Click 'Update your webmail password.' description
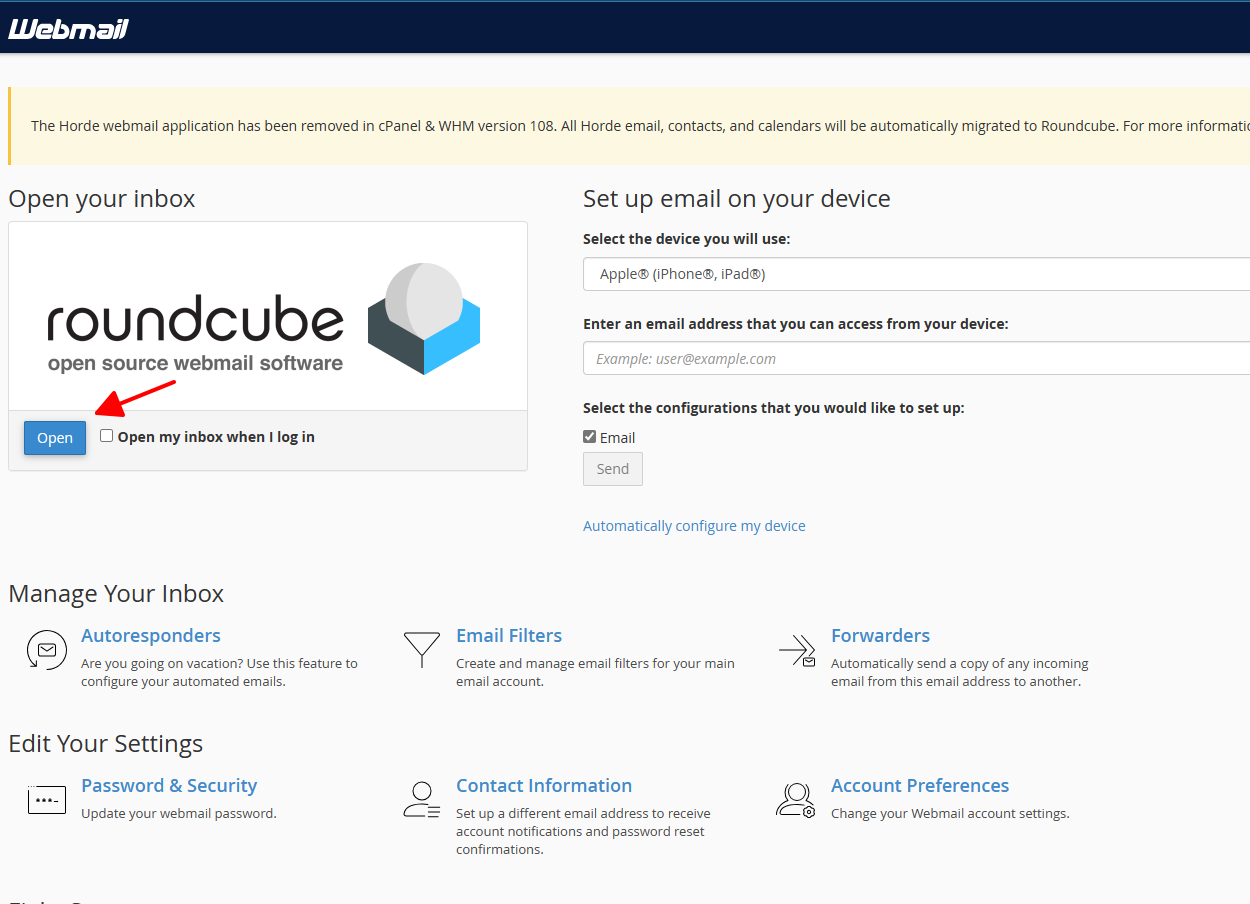 179,814
